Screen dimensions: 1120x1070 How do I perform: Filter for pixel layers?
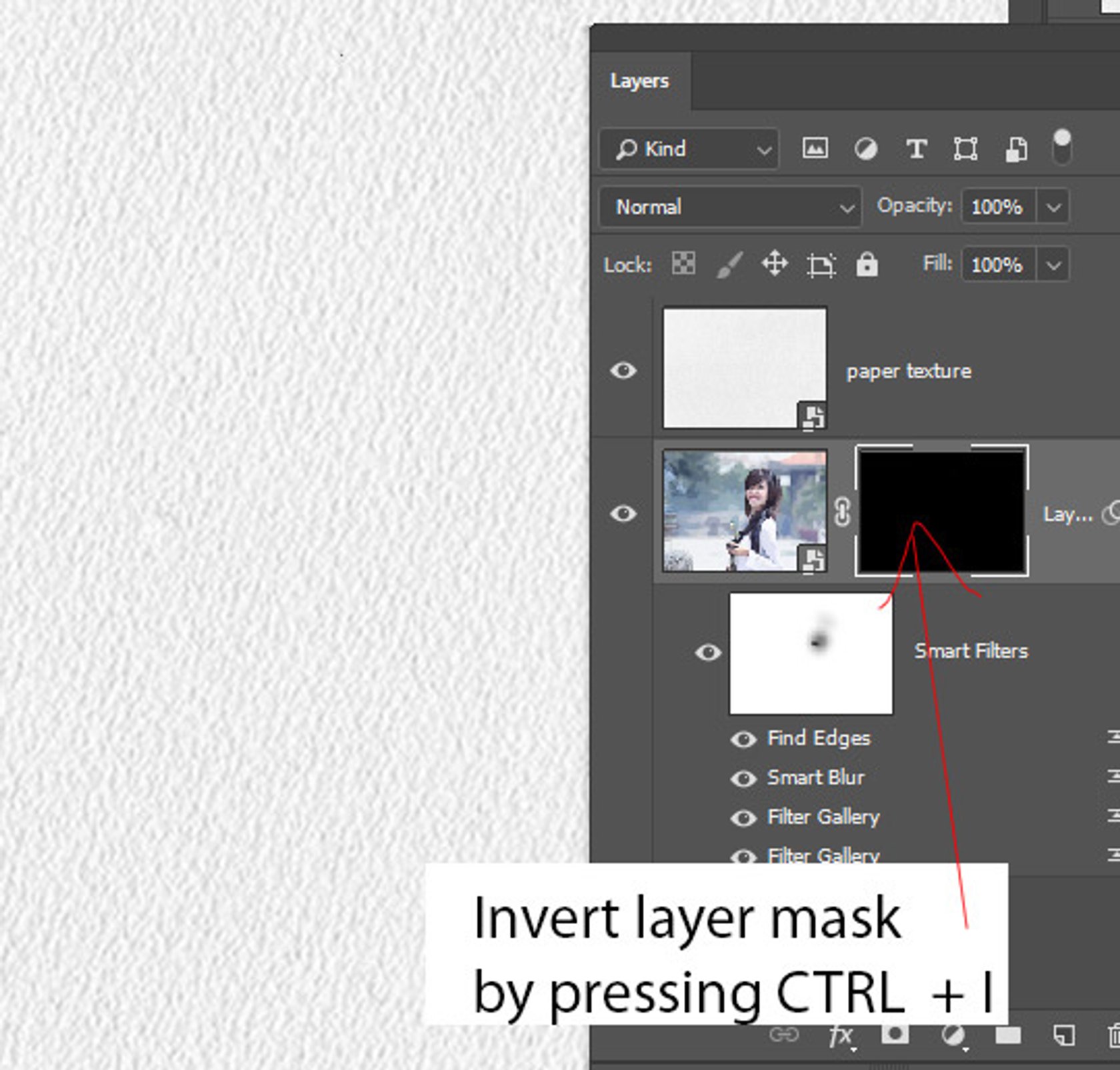(815, 149)
